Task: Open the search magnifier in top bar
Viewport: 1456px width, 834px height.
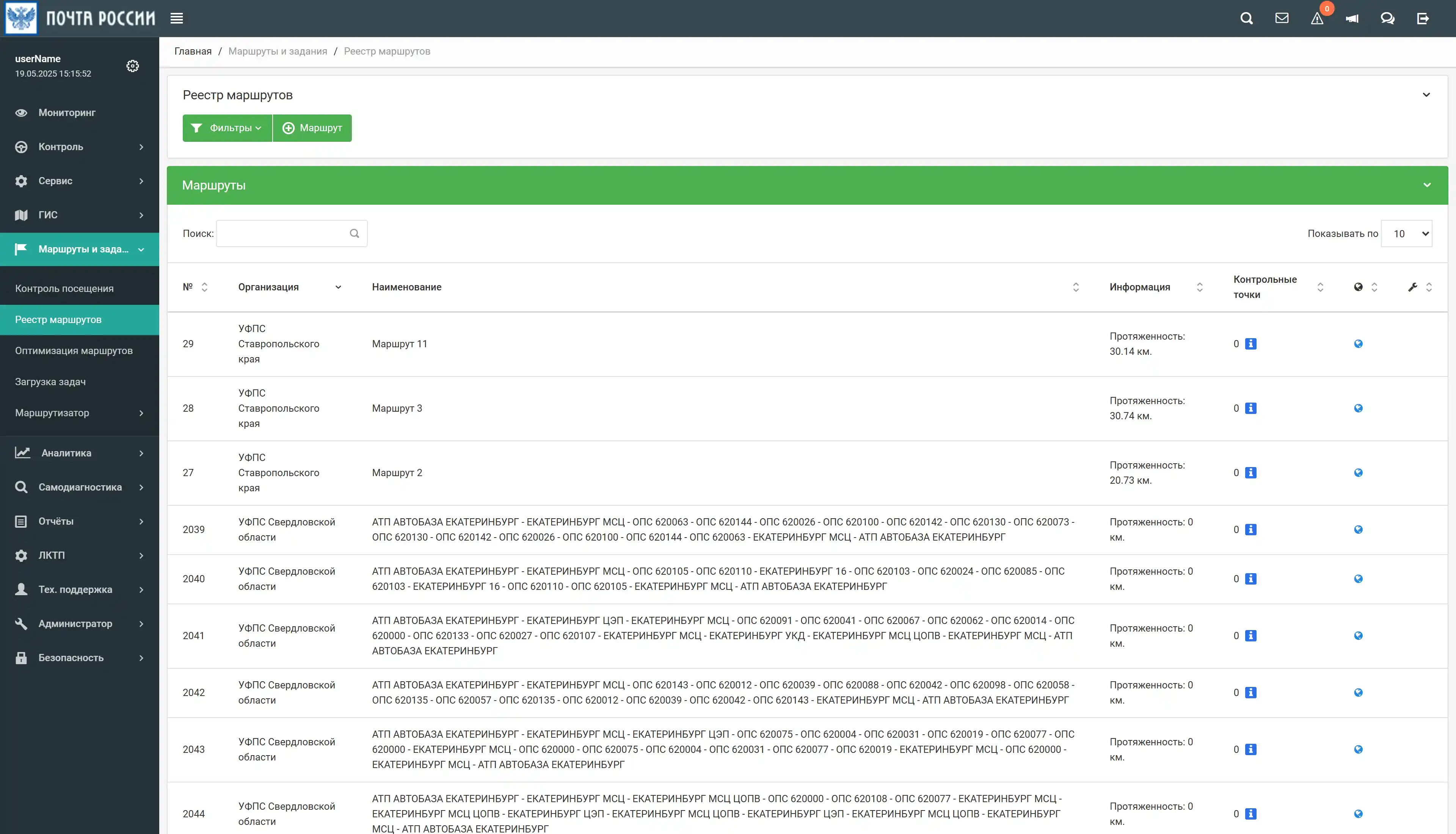Action: click(1246, 18)
